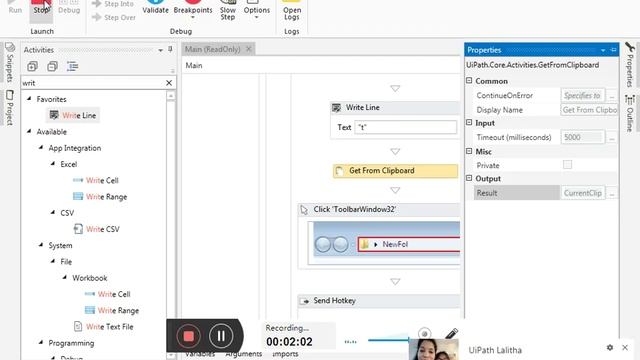Click the Step Over command
Viewport: 640px width, 360px height.
click(114, 18)
